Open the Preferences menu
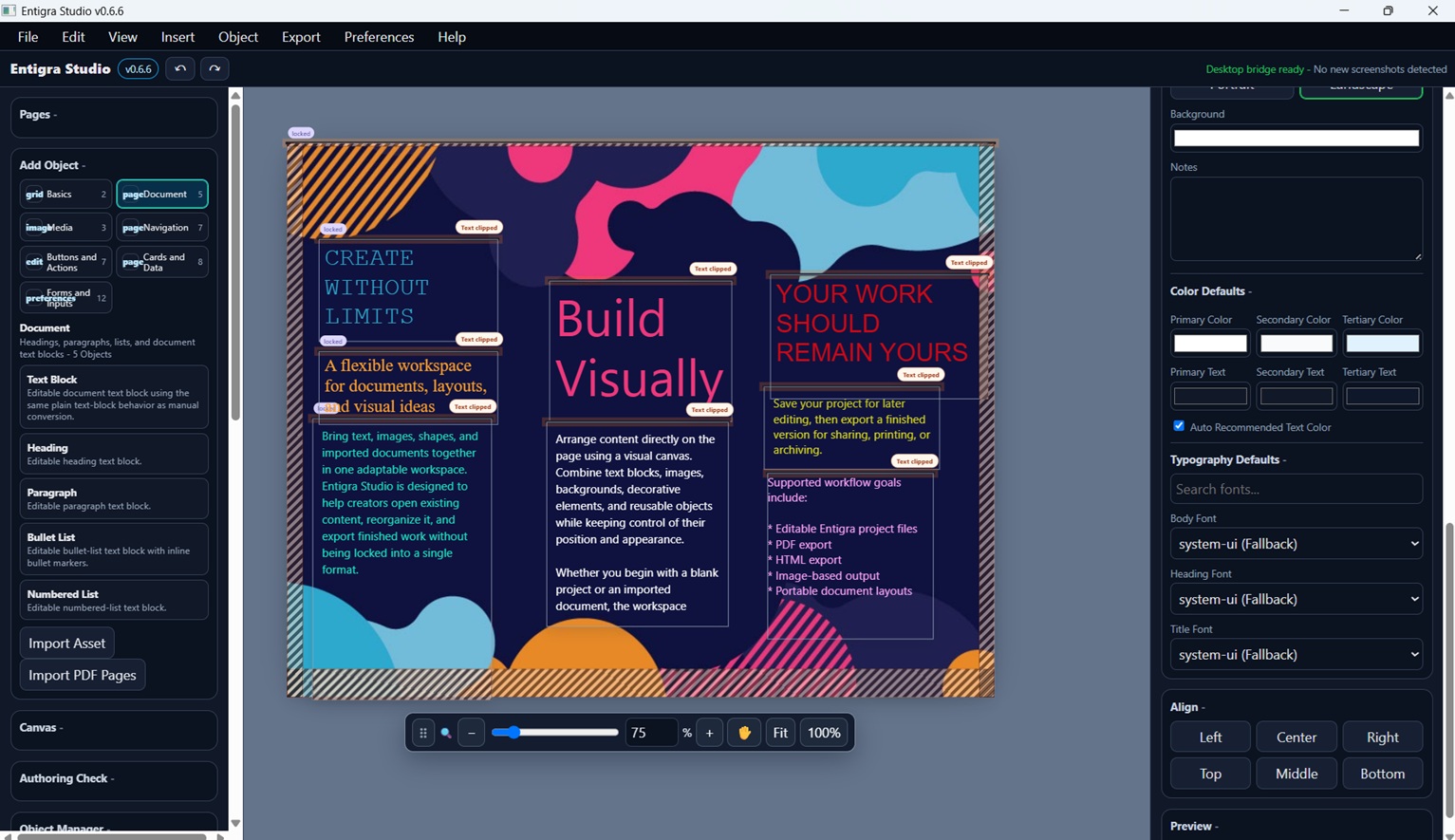This screenshot has width=1455, height=840. (x=379, y=37)
